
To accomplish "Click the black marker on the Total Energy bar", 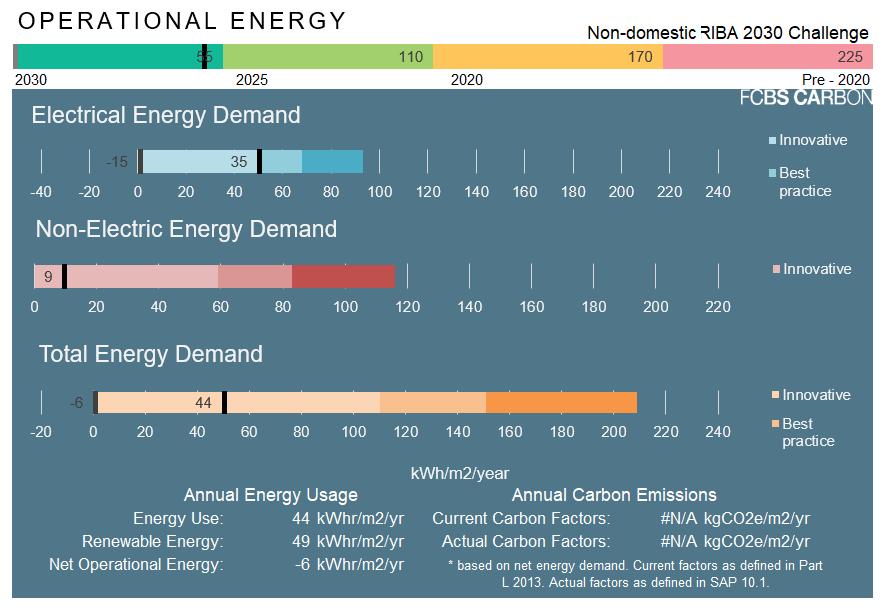I will 225,403.
